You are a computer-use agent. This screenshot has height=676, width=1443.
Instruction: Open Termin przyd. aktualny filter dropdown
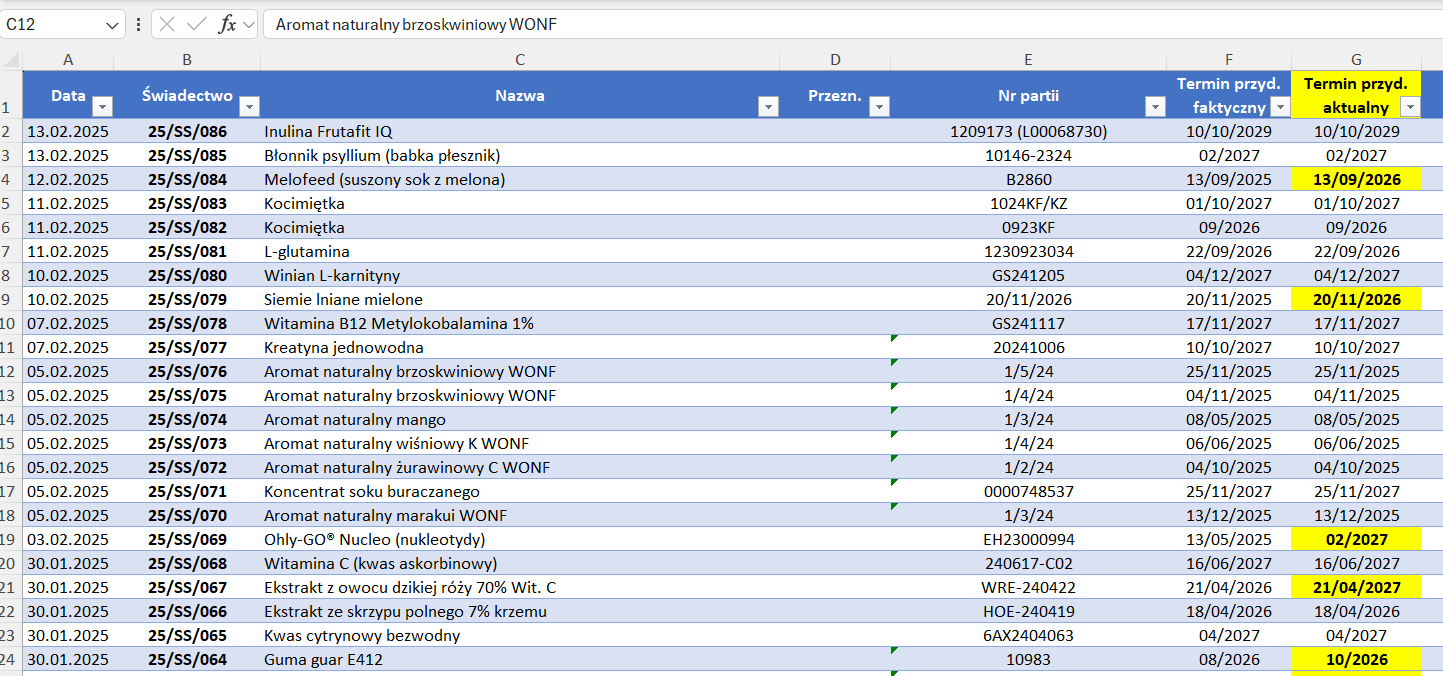[x=1410, y=107]
